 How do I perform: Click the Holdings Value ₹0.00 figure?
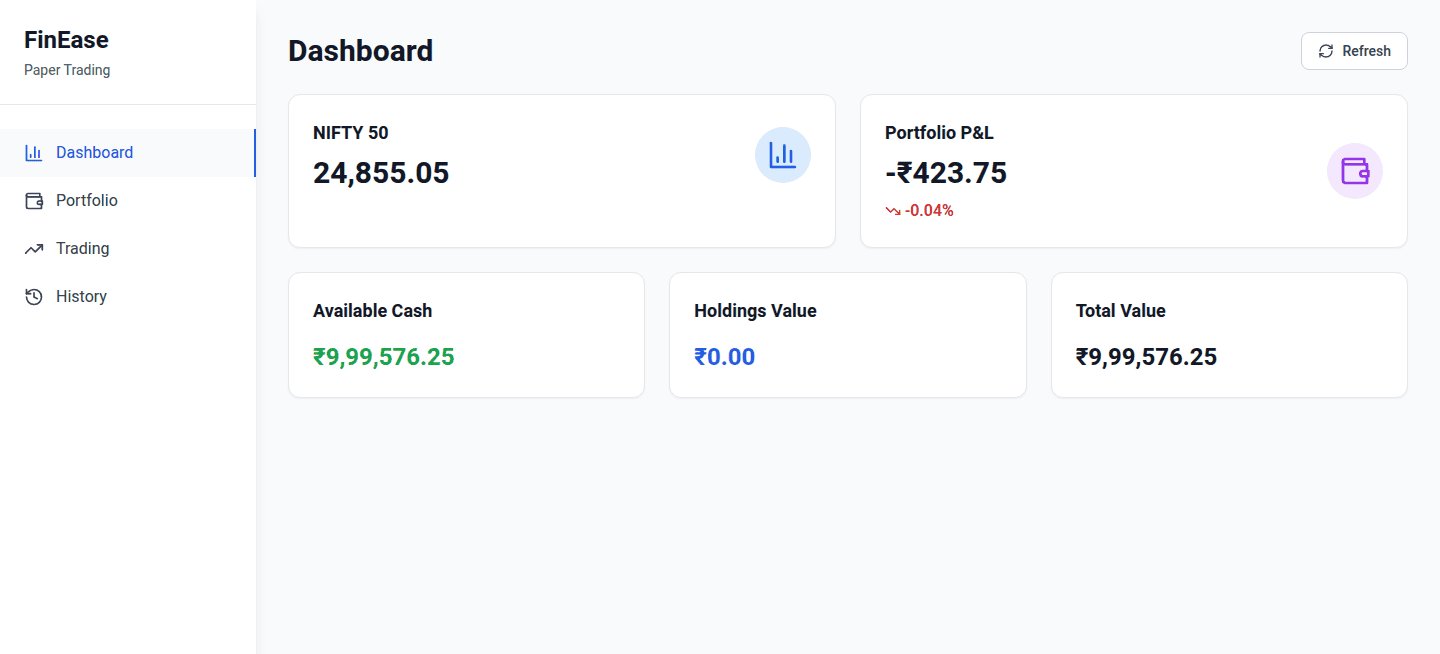click(x=724, y=357)
